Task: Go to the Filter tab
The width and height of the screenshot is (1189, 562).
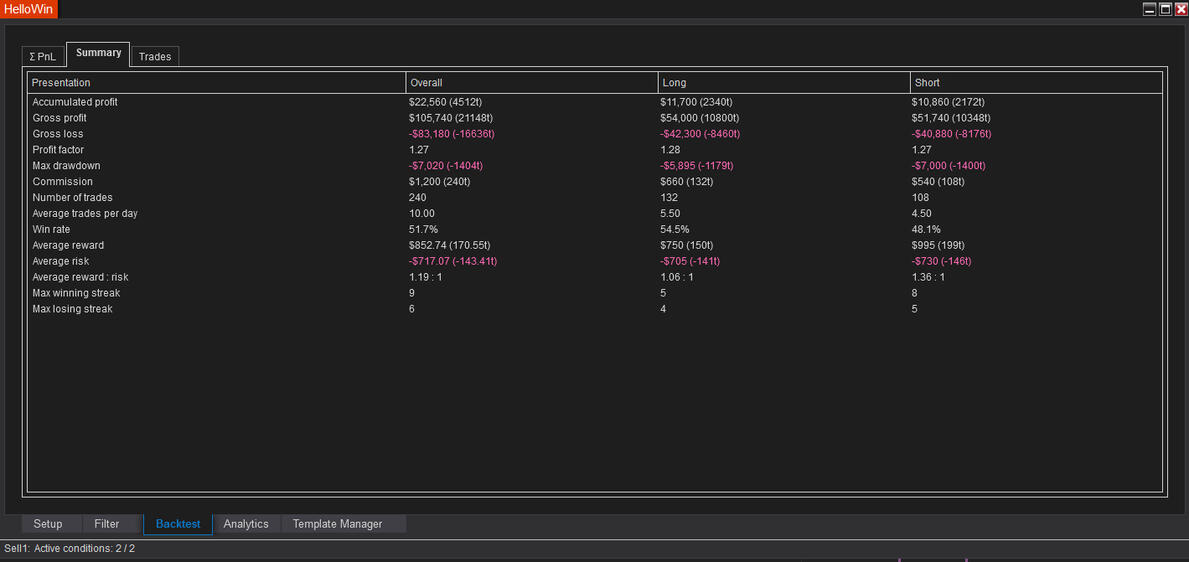Action: [107, 524]
